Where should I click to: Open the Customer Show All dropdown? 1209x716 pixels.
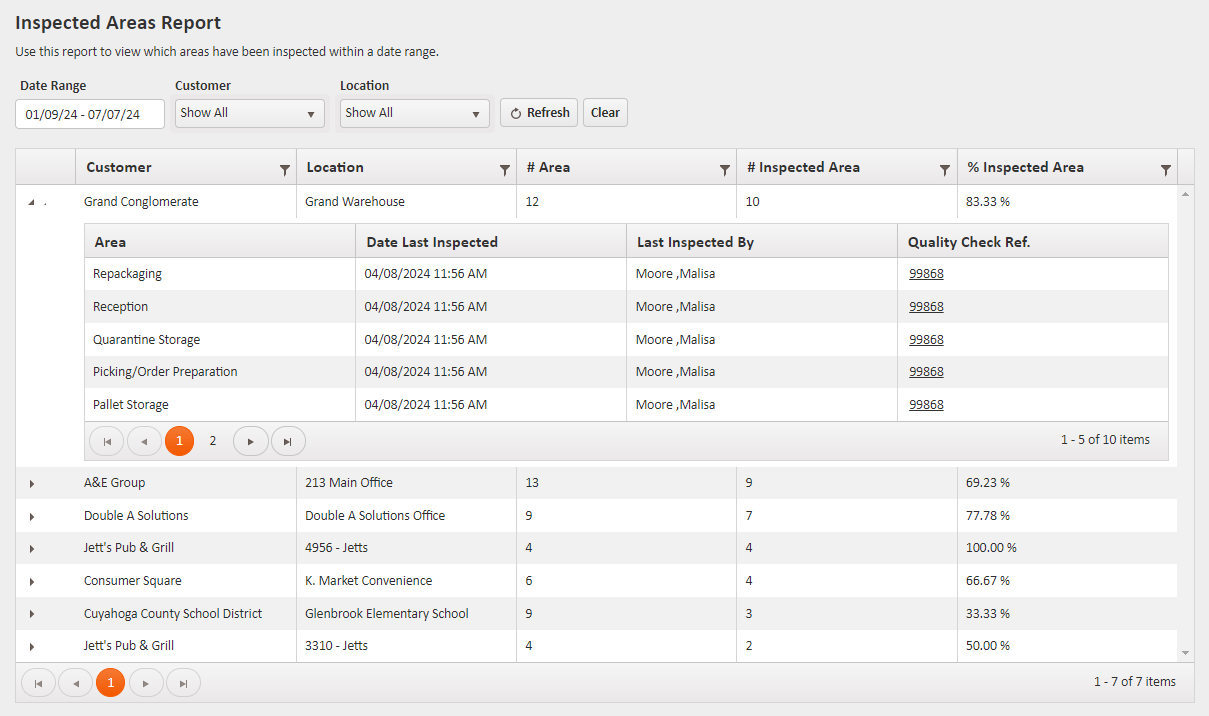(249, 113)
